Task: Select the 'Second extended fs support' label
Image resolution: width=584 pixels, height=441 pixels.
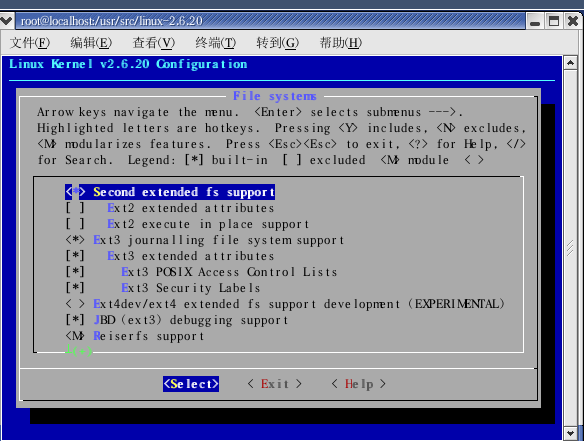Action: 184,192
